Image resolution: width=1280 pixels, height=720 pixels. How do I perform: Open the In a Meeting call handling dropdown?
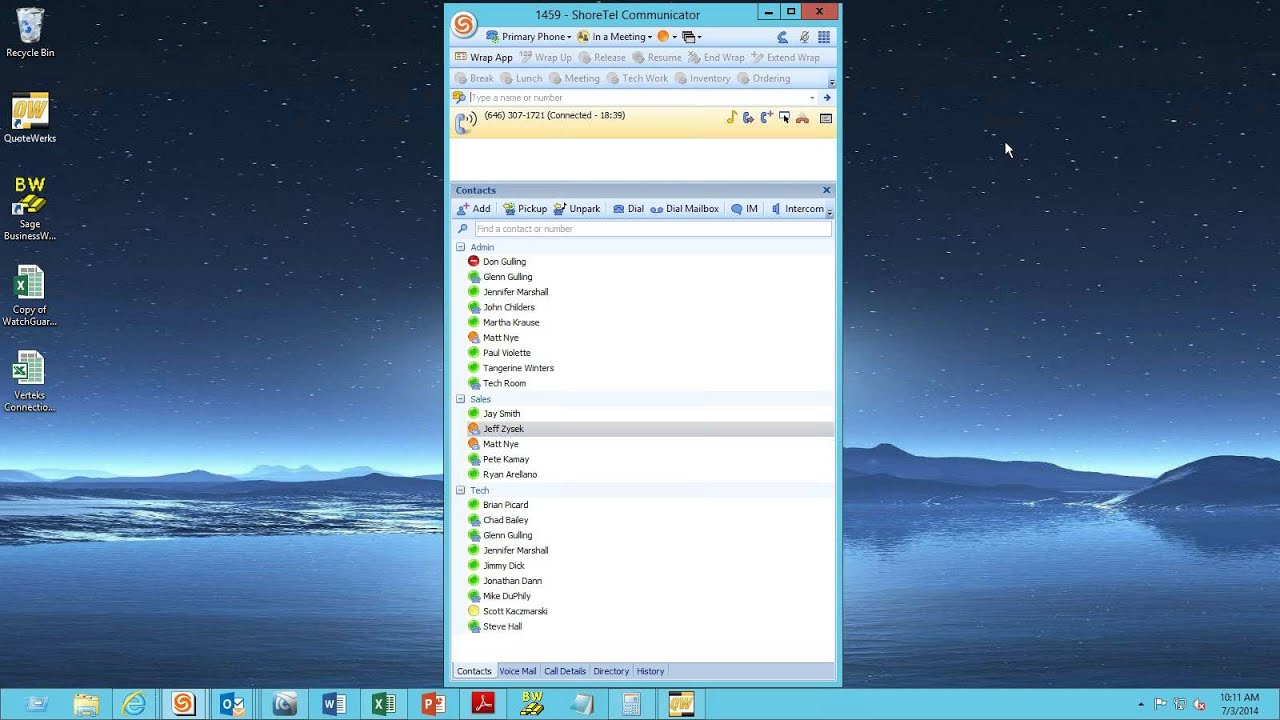coord(615,37)
